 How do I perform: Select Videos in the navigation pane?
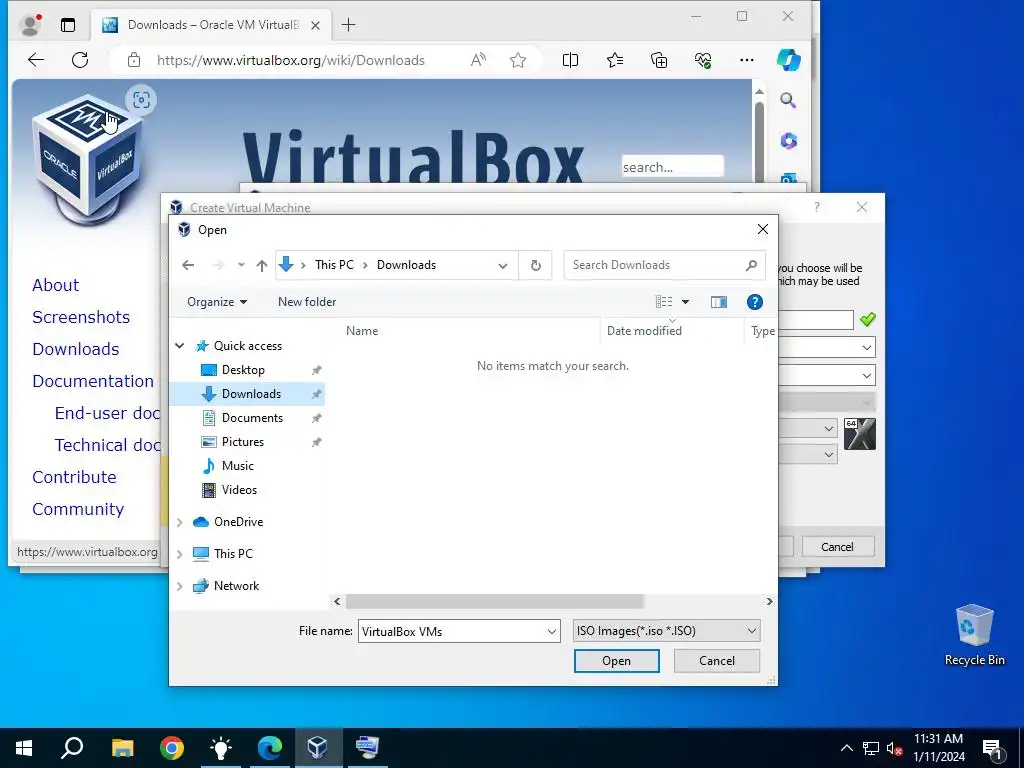tap(239, 490)
